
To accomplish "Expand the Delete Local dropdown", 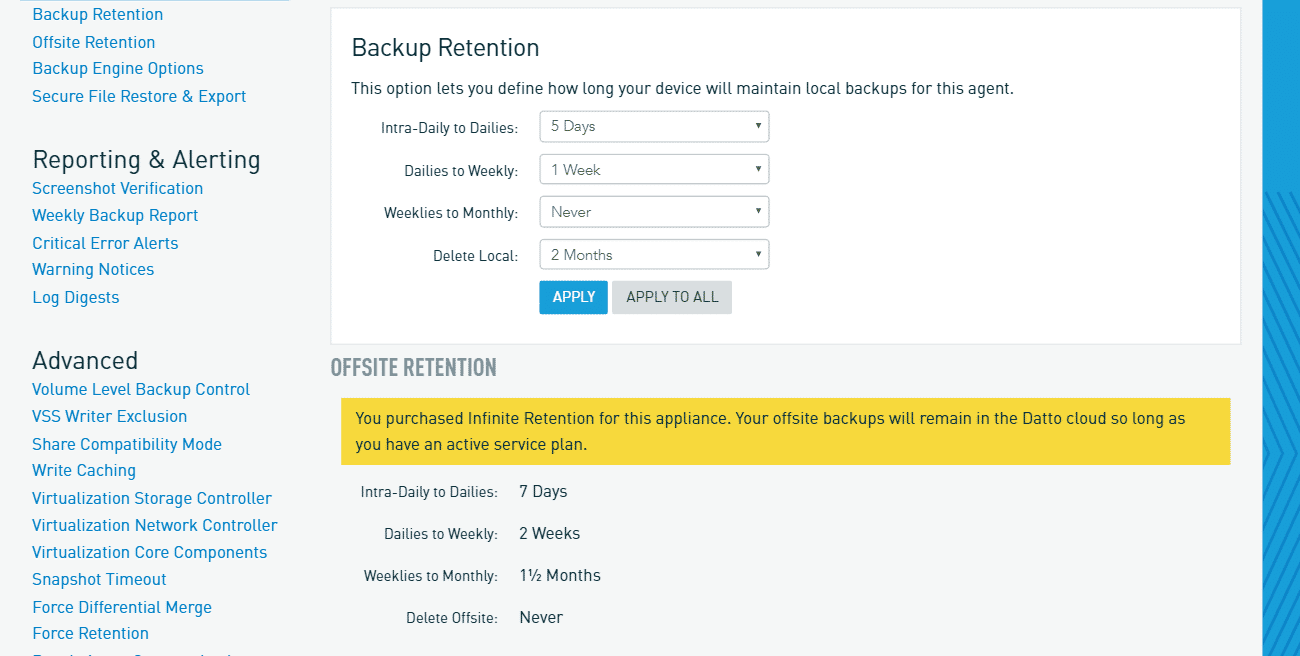I will coord(653,255).
